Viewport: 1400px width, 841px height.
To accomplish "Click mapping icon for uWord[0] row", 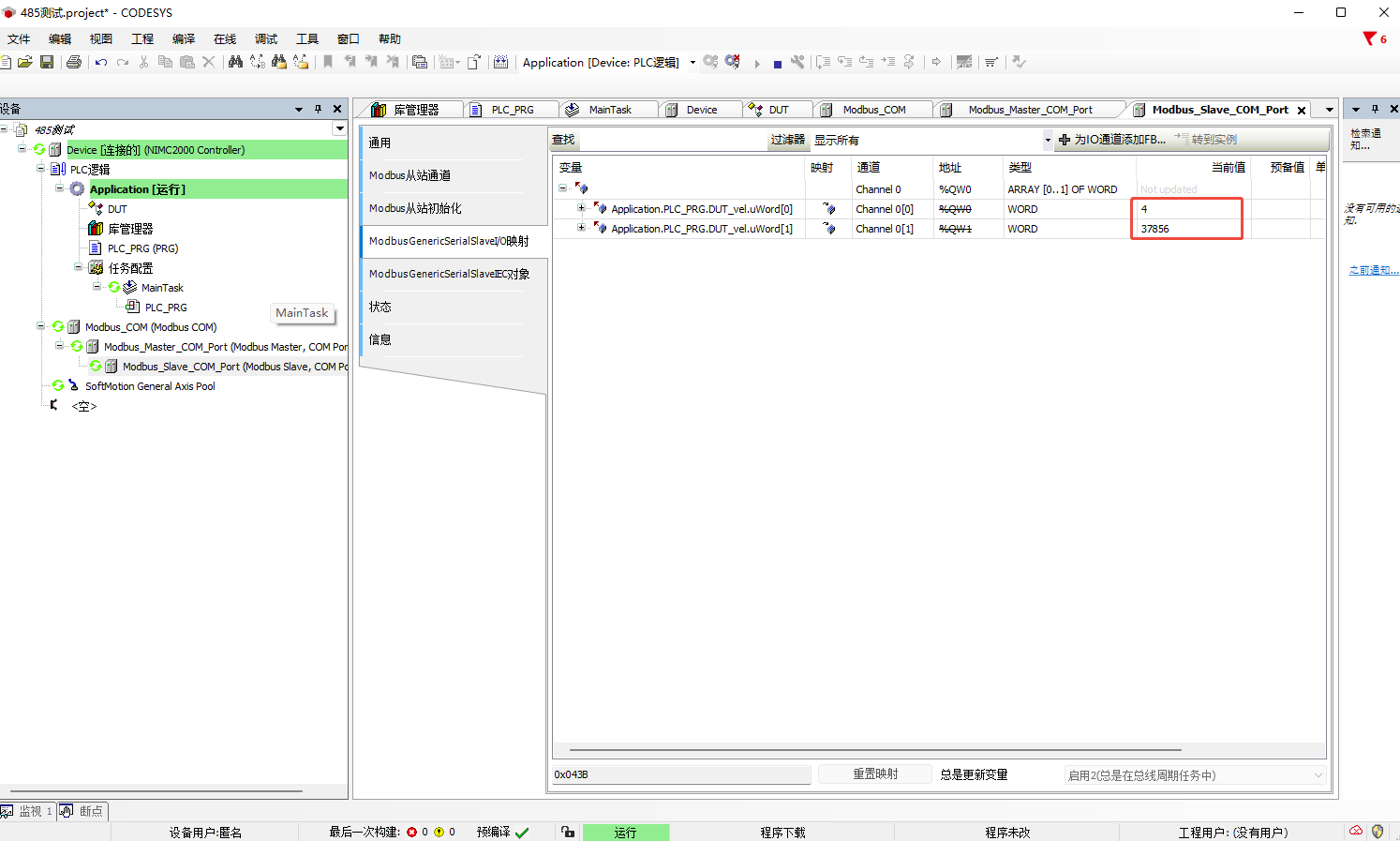I will (x=829, y=209).
